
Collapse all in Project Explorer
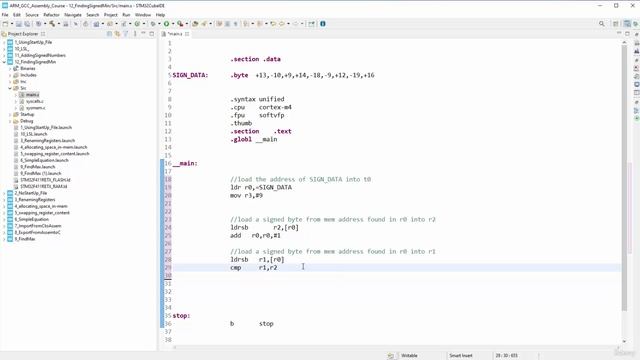(x=109, y=34)
